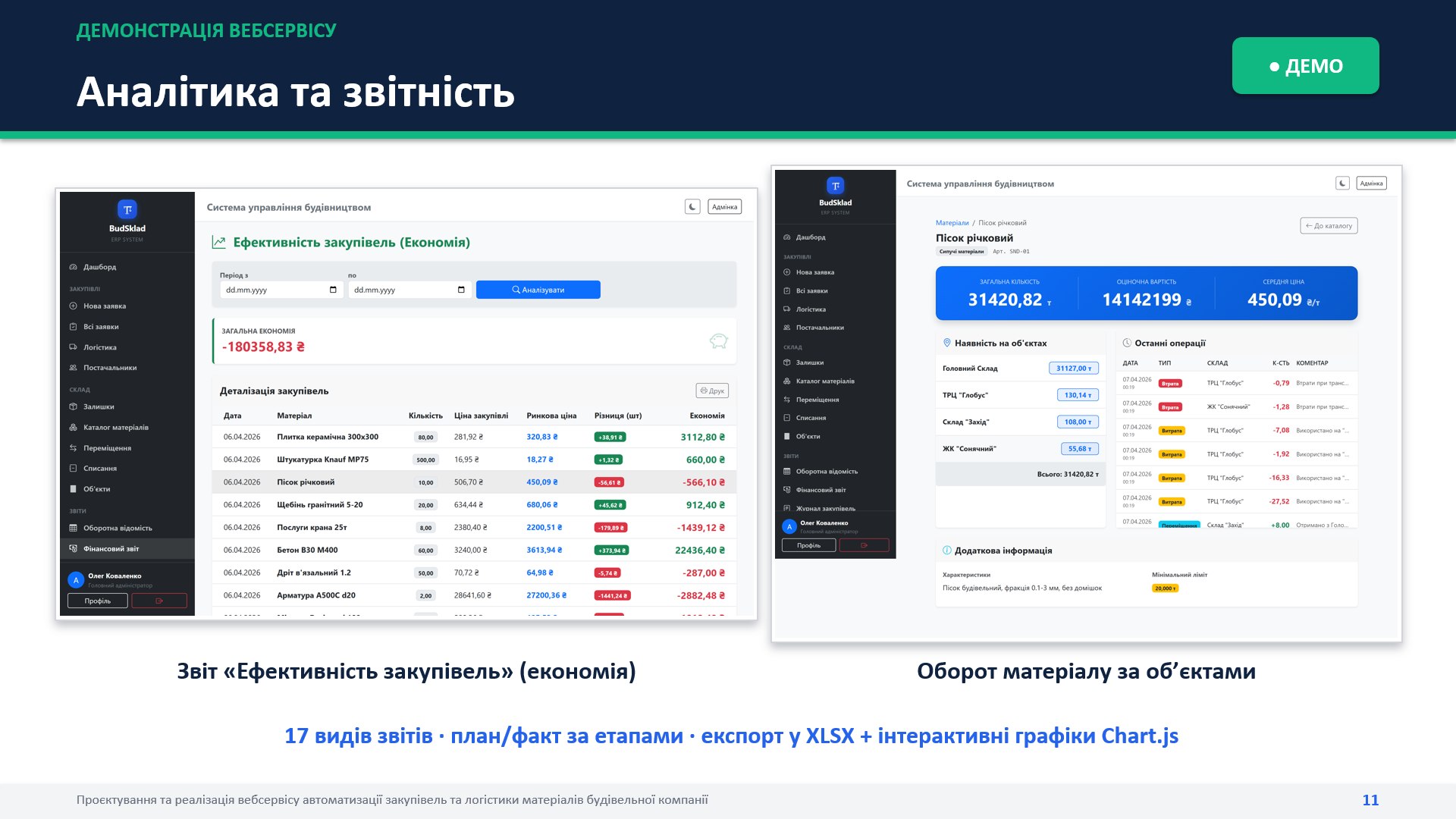Click the 55,68 т badge for ЖК Сонячний
This screenshot has height=819, width=1456.
click(x=1079, y=449)
